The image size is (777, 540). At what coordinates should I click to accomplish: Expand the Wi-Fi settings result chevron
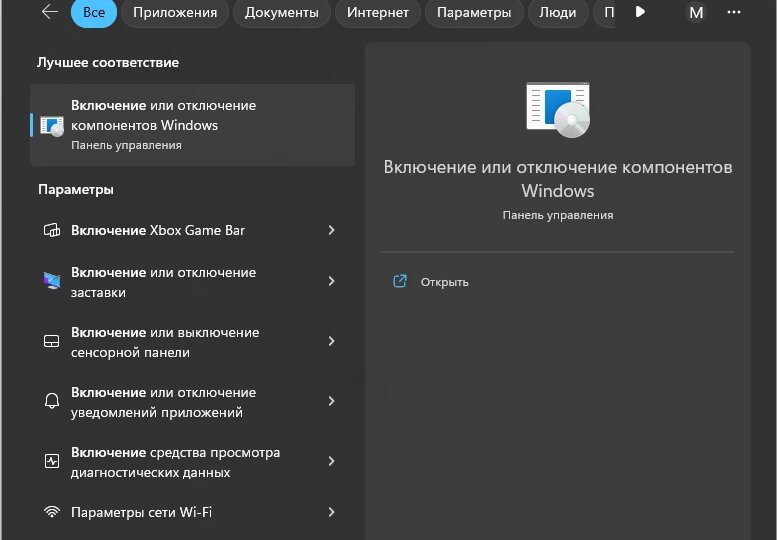coord(332,512)
